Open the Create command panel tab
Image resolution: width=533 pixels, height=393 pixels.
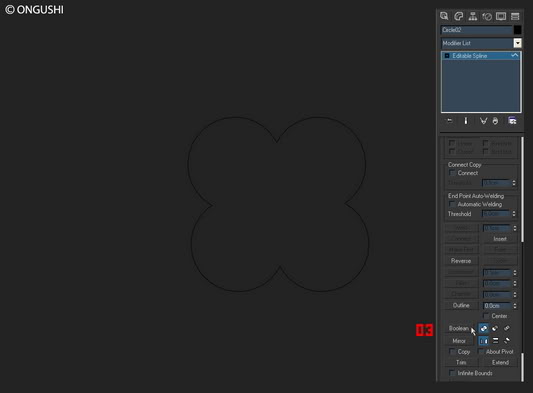[x=444, y=16]
